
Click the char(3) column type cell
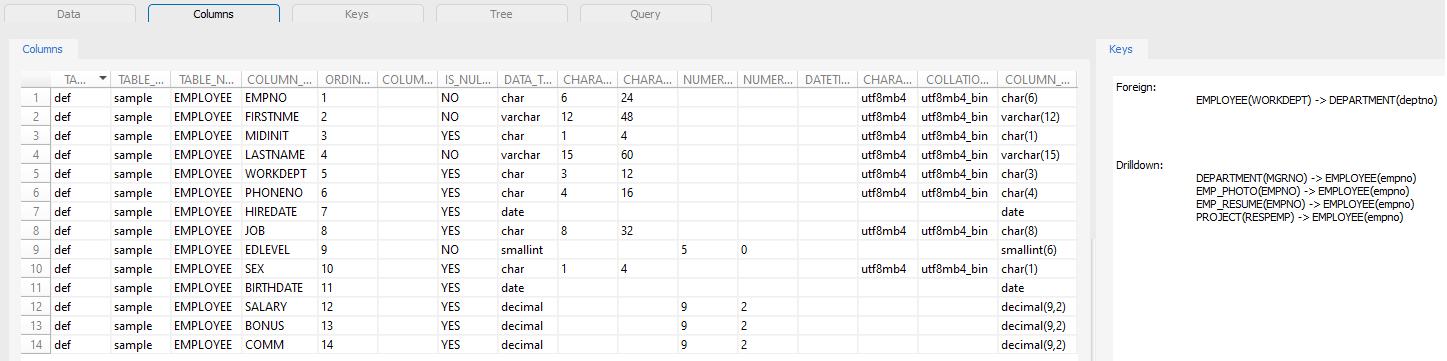click(1037, 174)
